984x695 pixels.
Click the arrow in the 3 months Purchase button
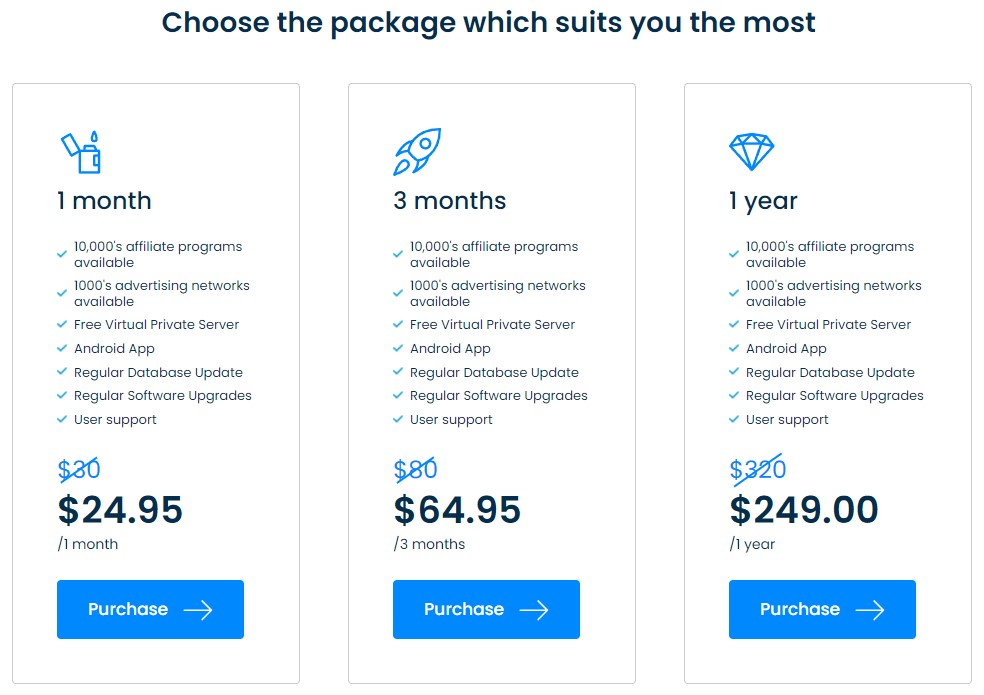[534, 610]
